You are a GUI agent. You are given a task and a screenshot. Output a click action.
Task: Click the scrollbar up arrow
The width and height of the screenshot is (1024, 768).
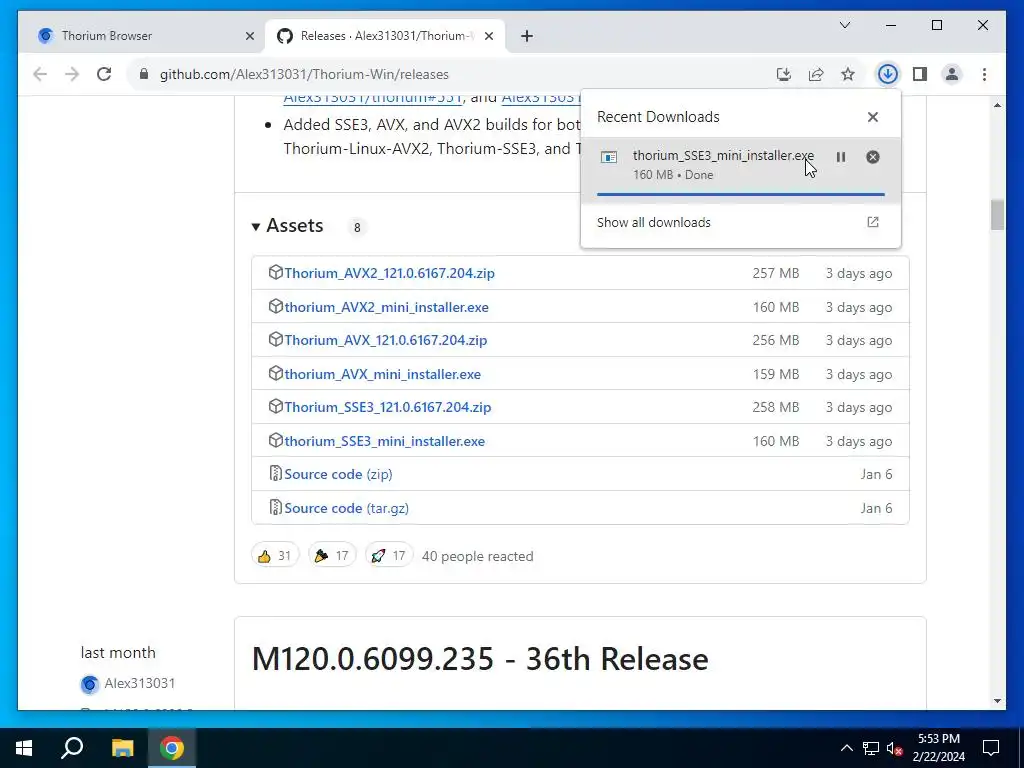click(x=997, y=104)
